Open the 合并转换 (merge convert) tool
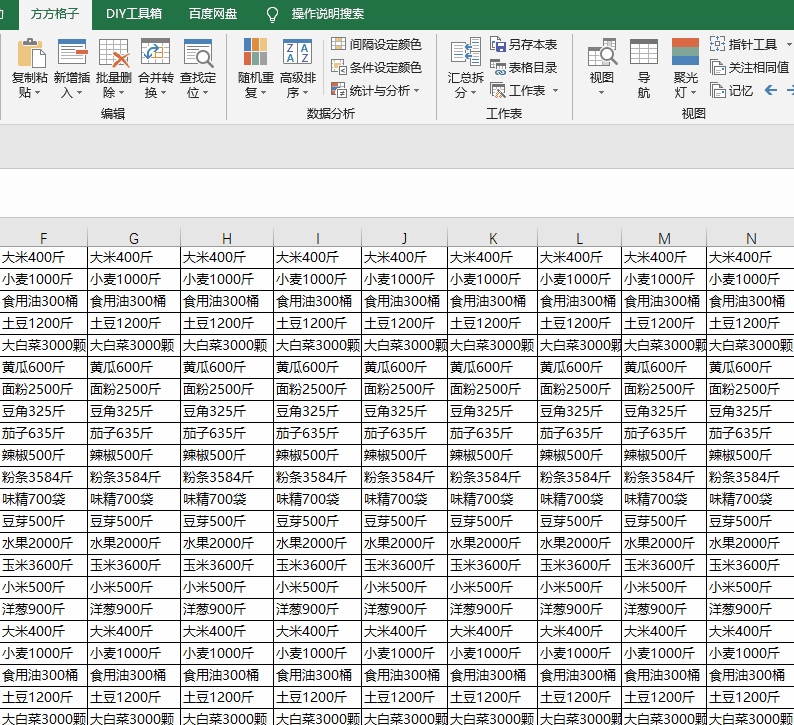This screenshot has height=725, width=794. click(x=155, y=54)
